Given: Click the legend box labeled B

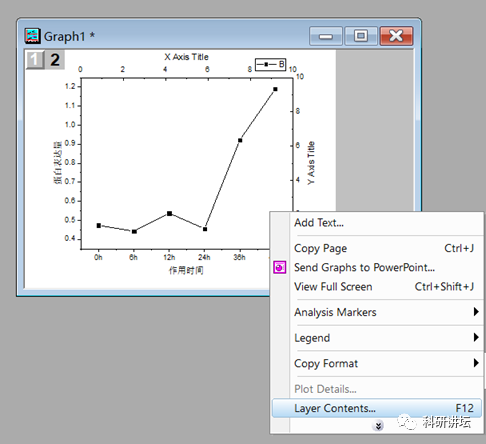Looking at the screenshot, I should 270,64.
